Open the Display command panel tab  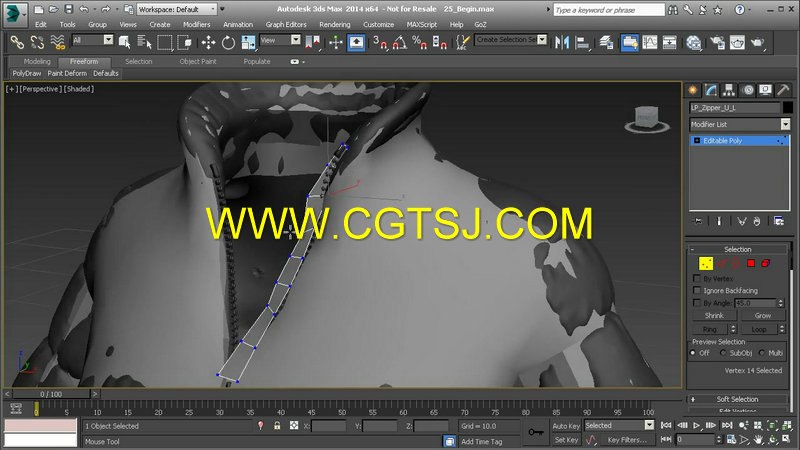[765, 90]
